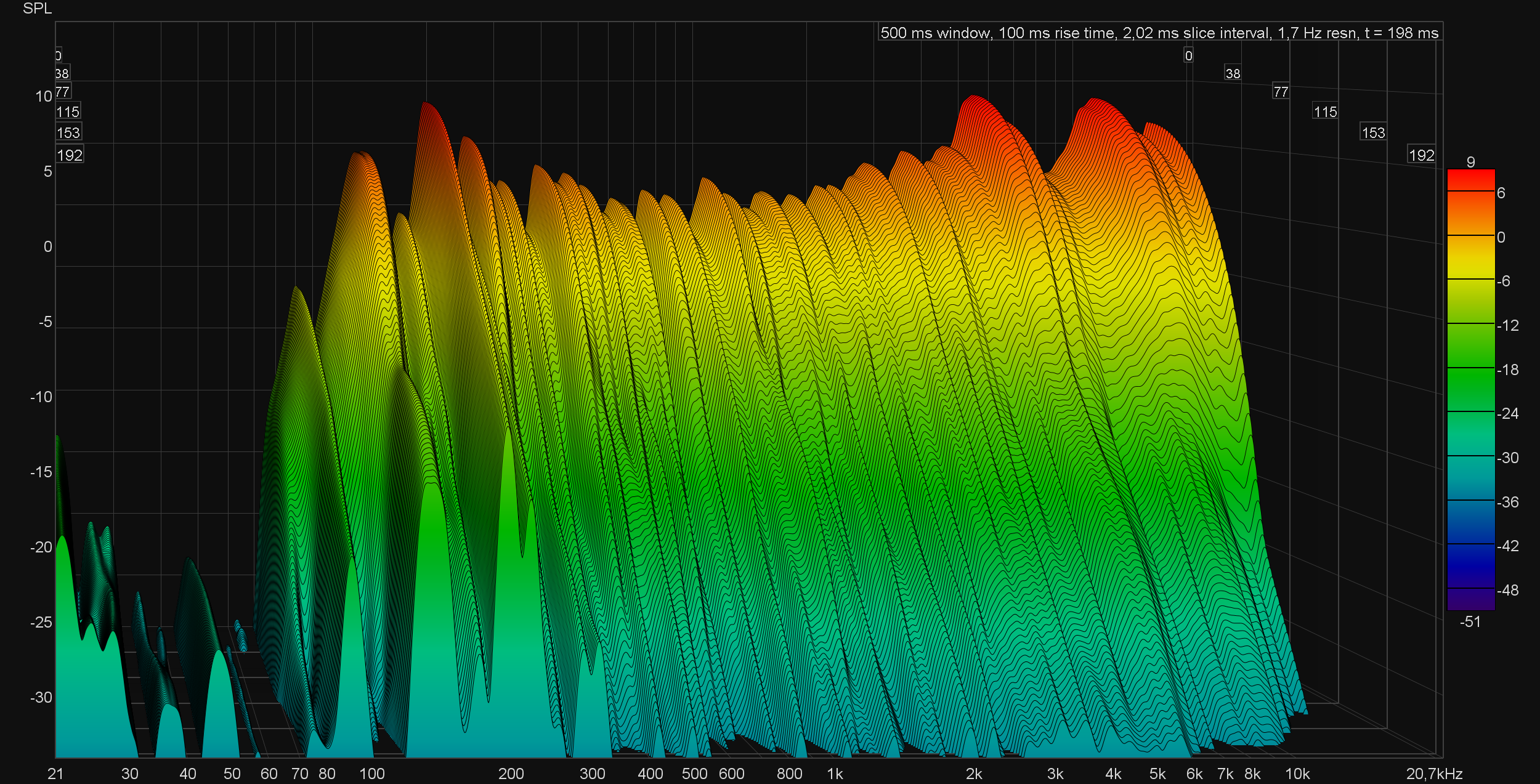Viewport: 1540px width, 784px height.
Task: Click the 77 ms time label at right
Action: pyautogui.click(x=1281, y=92)
